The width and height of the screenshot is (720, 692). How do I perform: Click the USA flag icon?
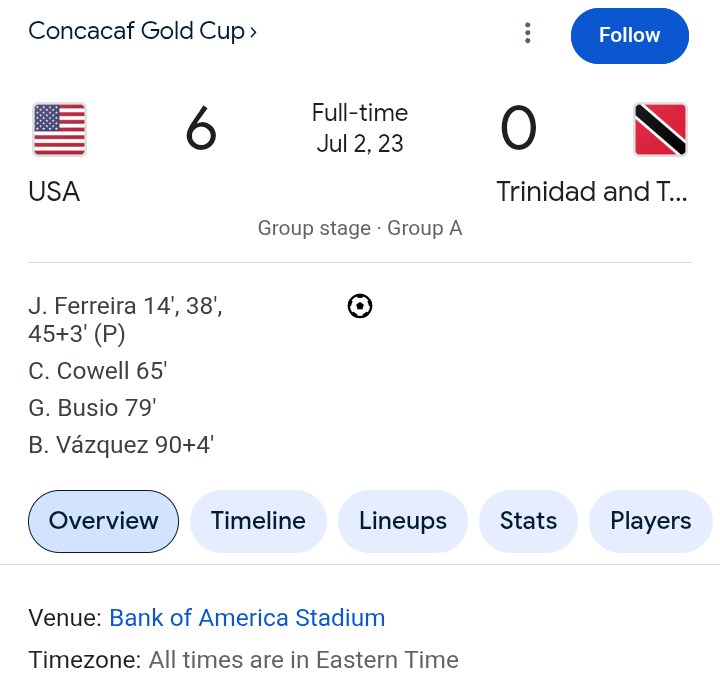tap(59, 129)
